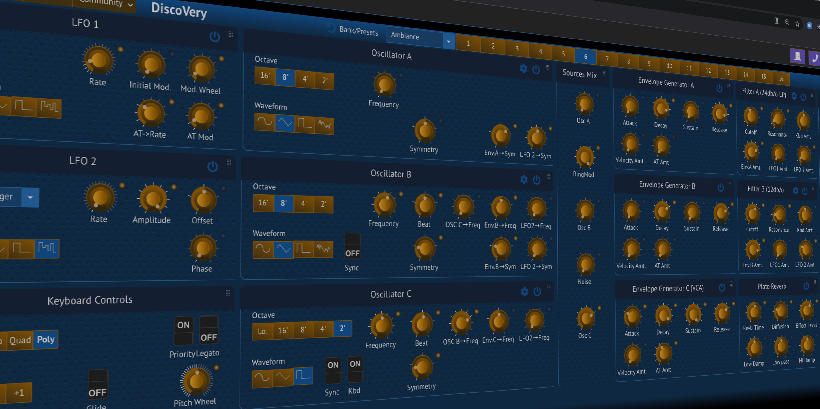820x409 pixels.
Task: Open Filter A settings gear
Action: pyautogui.click(x=794, y=96)
